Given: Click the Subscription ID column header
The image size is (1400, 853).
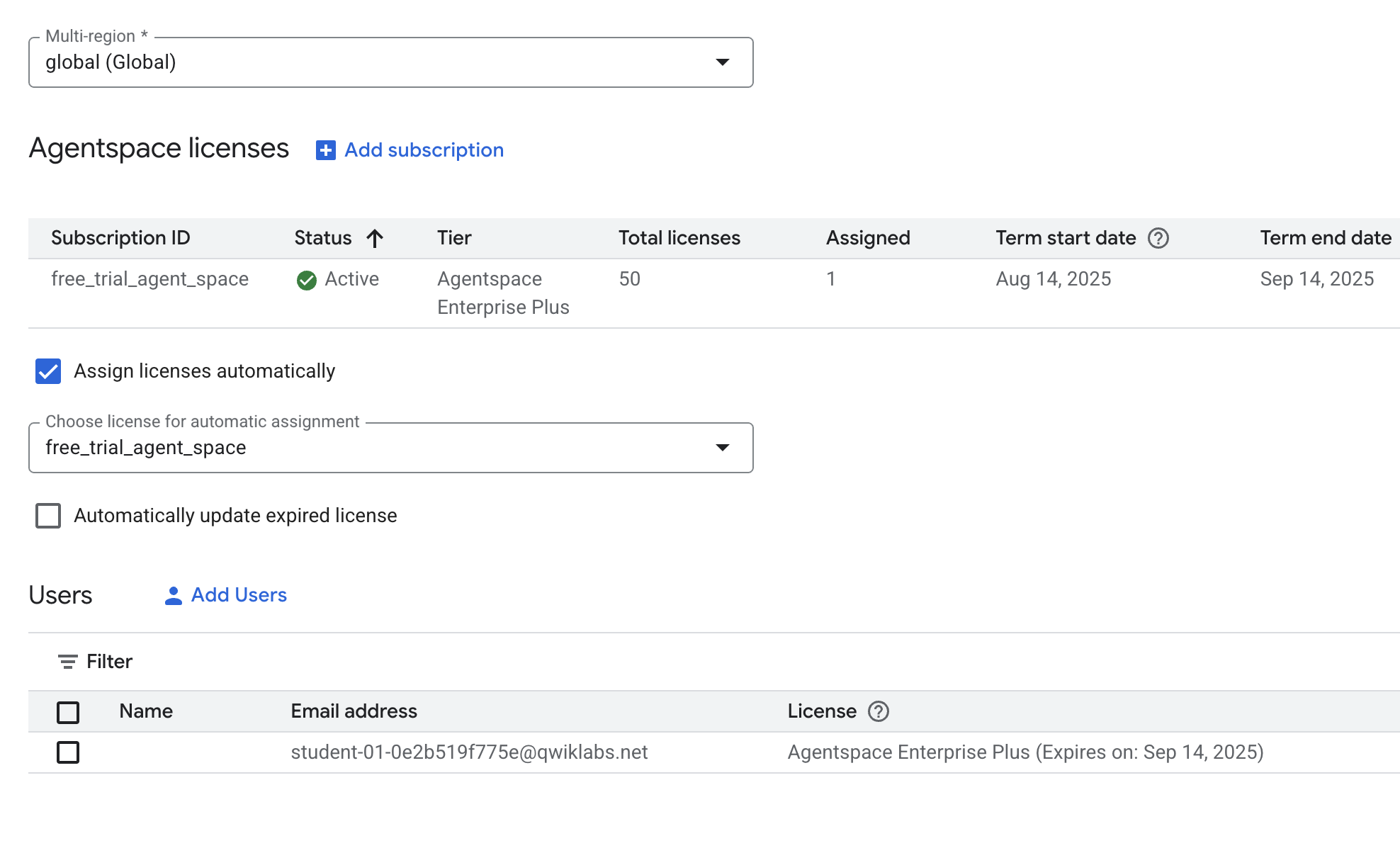Looking at the screenshot, I should [x=120, y=238].
